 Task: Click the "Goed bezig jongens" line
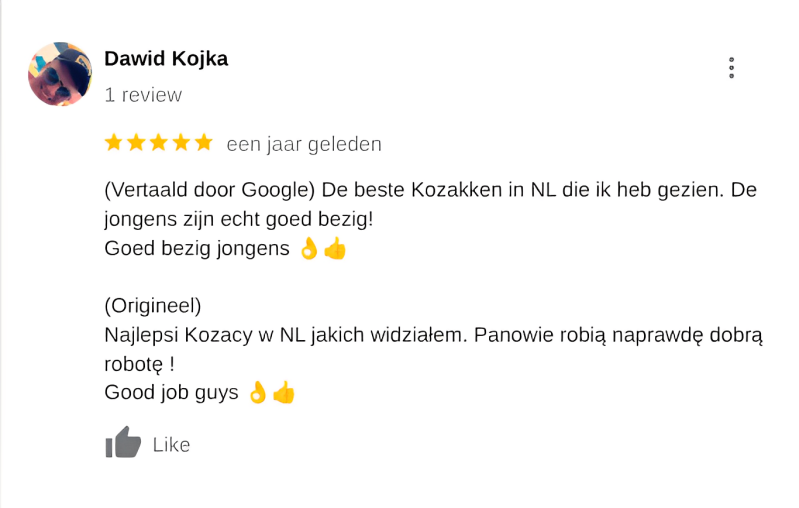(196, 249)
